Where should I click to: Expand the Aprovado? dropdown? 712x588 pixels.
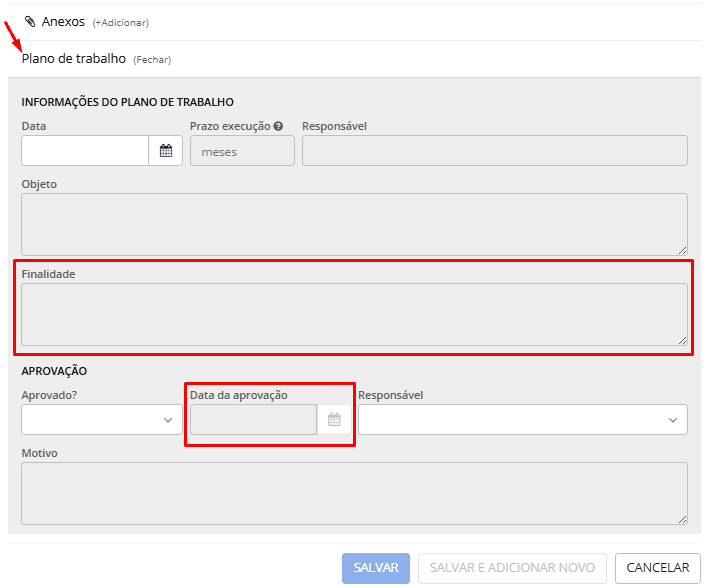(x=102, y=420)
